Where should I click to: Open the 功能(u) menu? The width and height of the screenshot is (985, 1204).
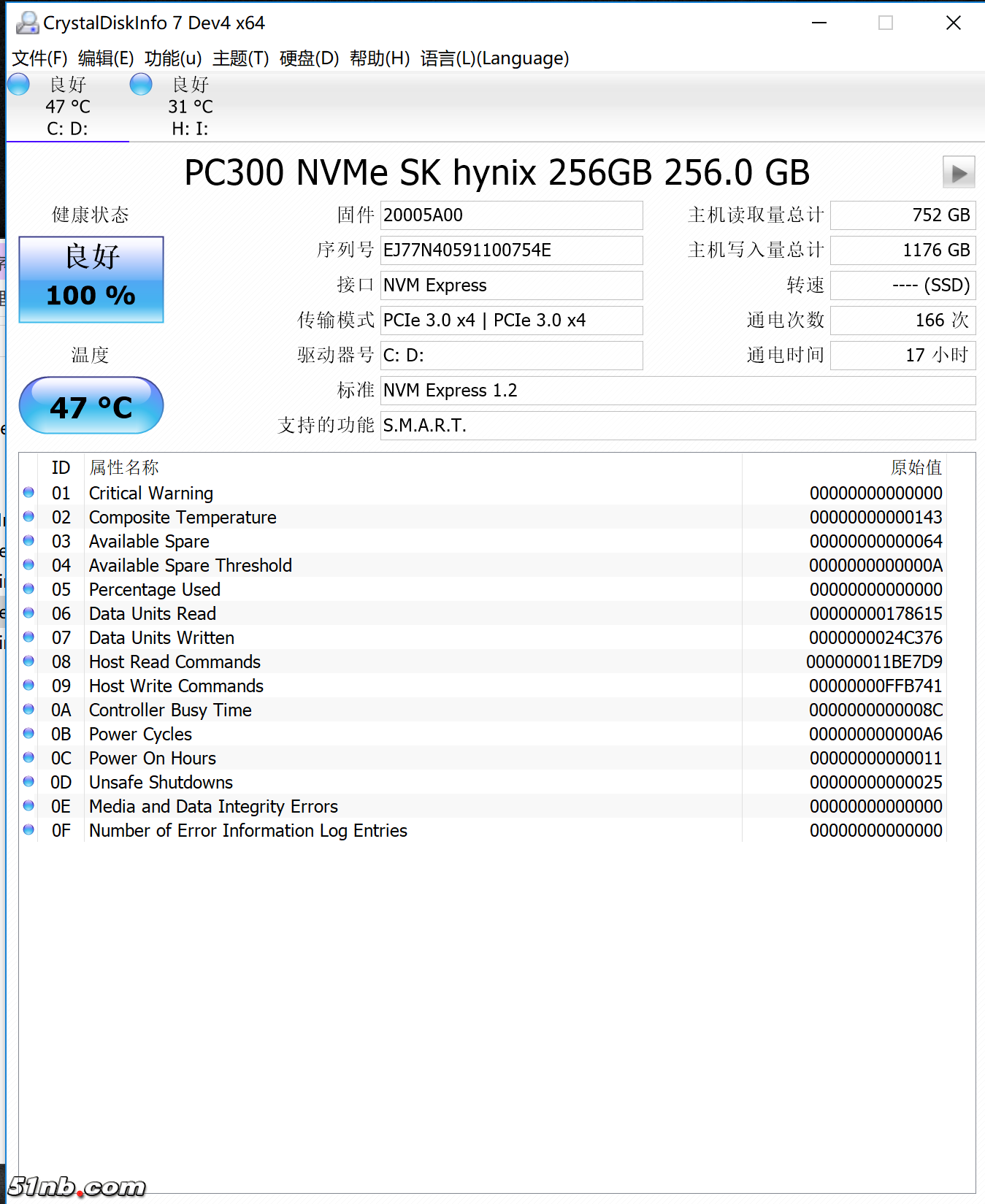pyautogui.click(x=173, y=58)
